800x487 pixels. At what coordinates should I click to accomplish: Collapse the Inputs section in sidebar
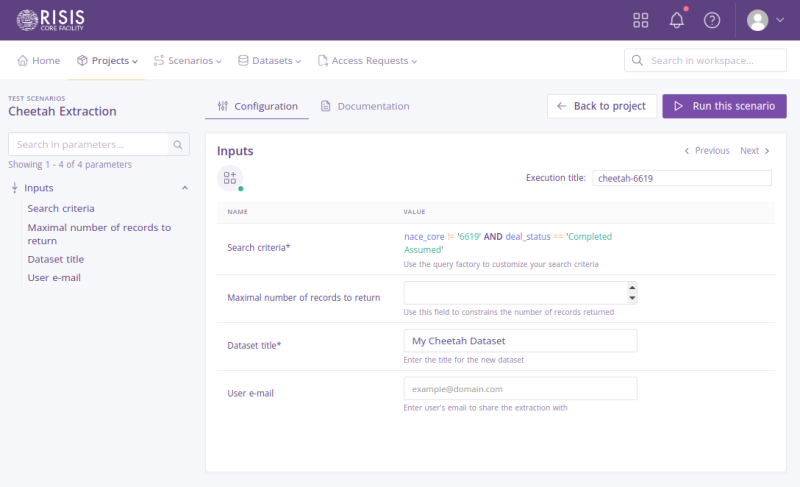tap(184, 188)
